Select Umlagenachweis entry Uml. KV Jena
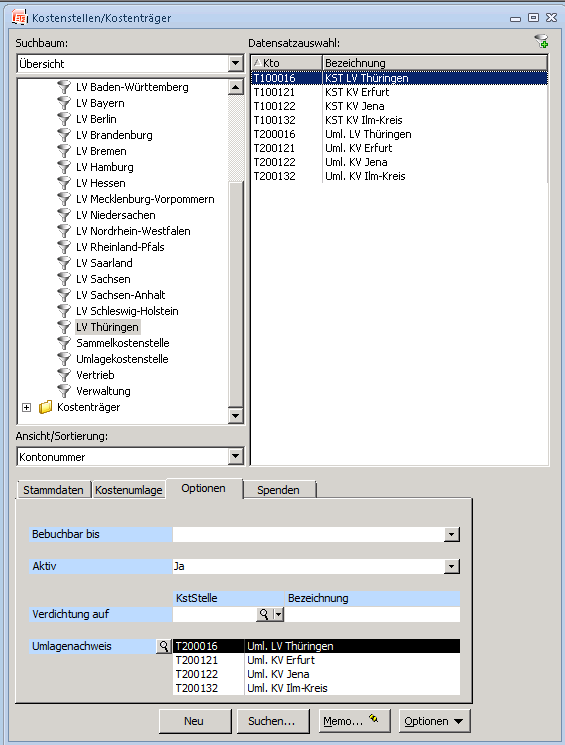Image resolution: width=565 pixels, height=745 pixels. [x=316, y=674]
